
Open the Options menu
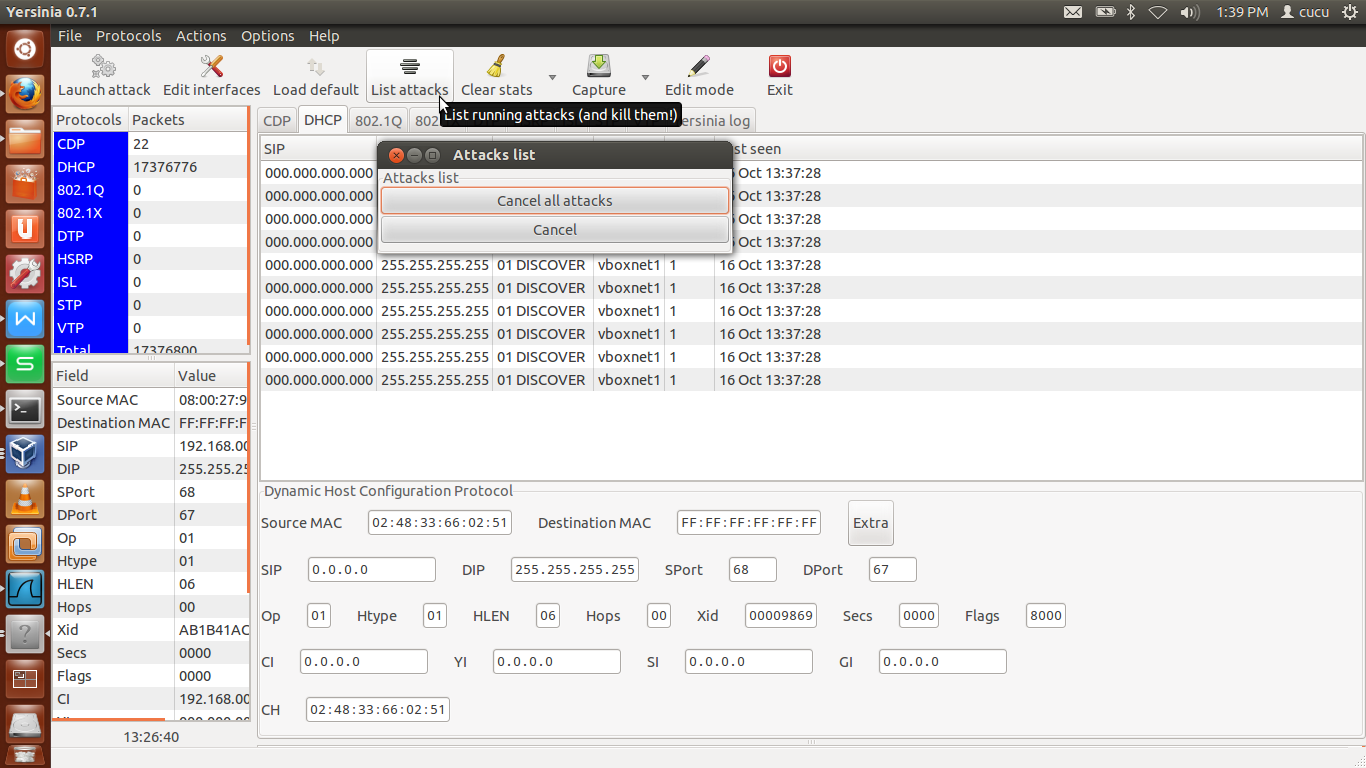coord(268,36)
